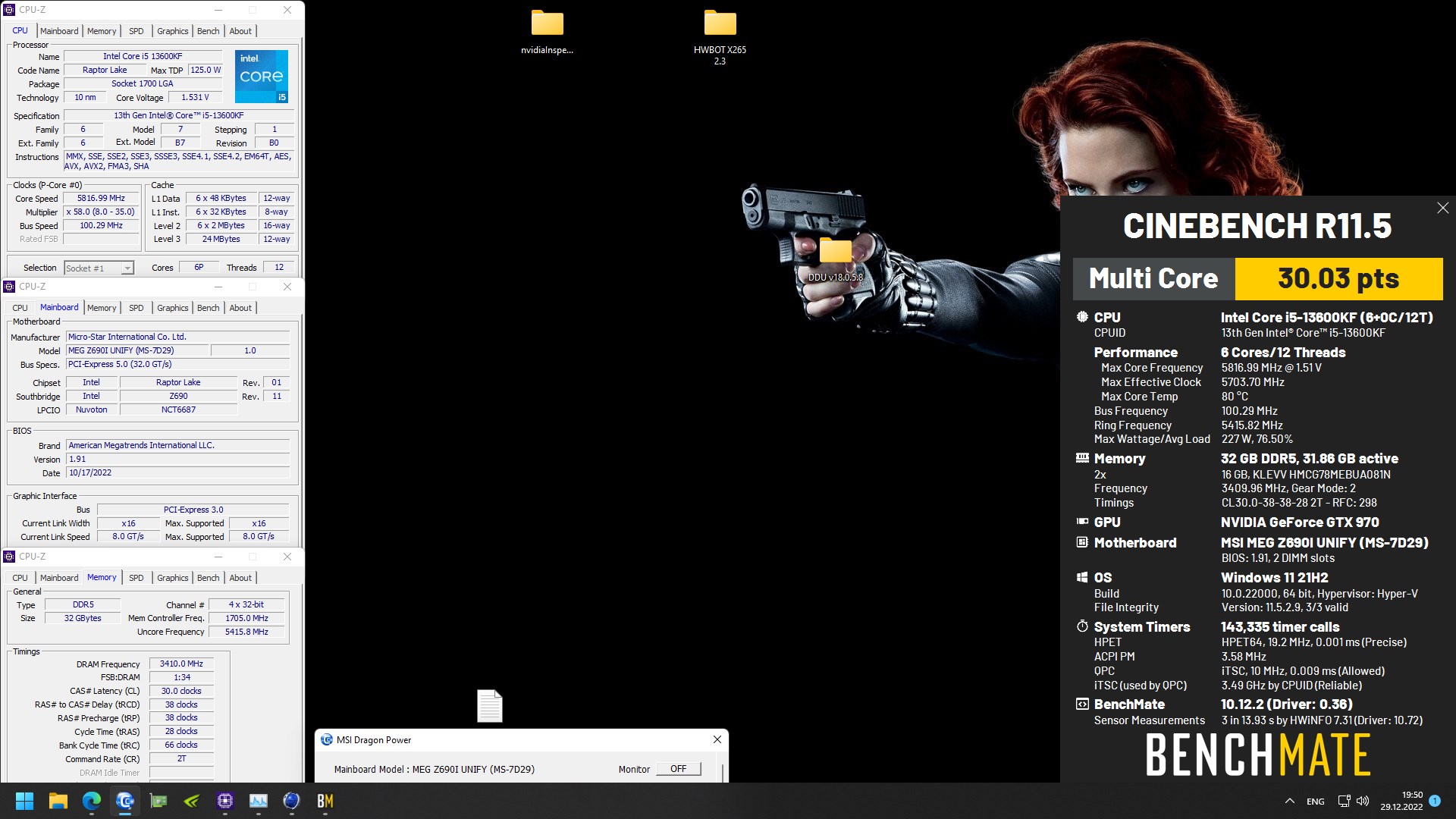Viewport: 1456px width, 819px height.
Task: Open File Explorer from the taskbar
Action: pyautogui.click(x=58, y=801)
